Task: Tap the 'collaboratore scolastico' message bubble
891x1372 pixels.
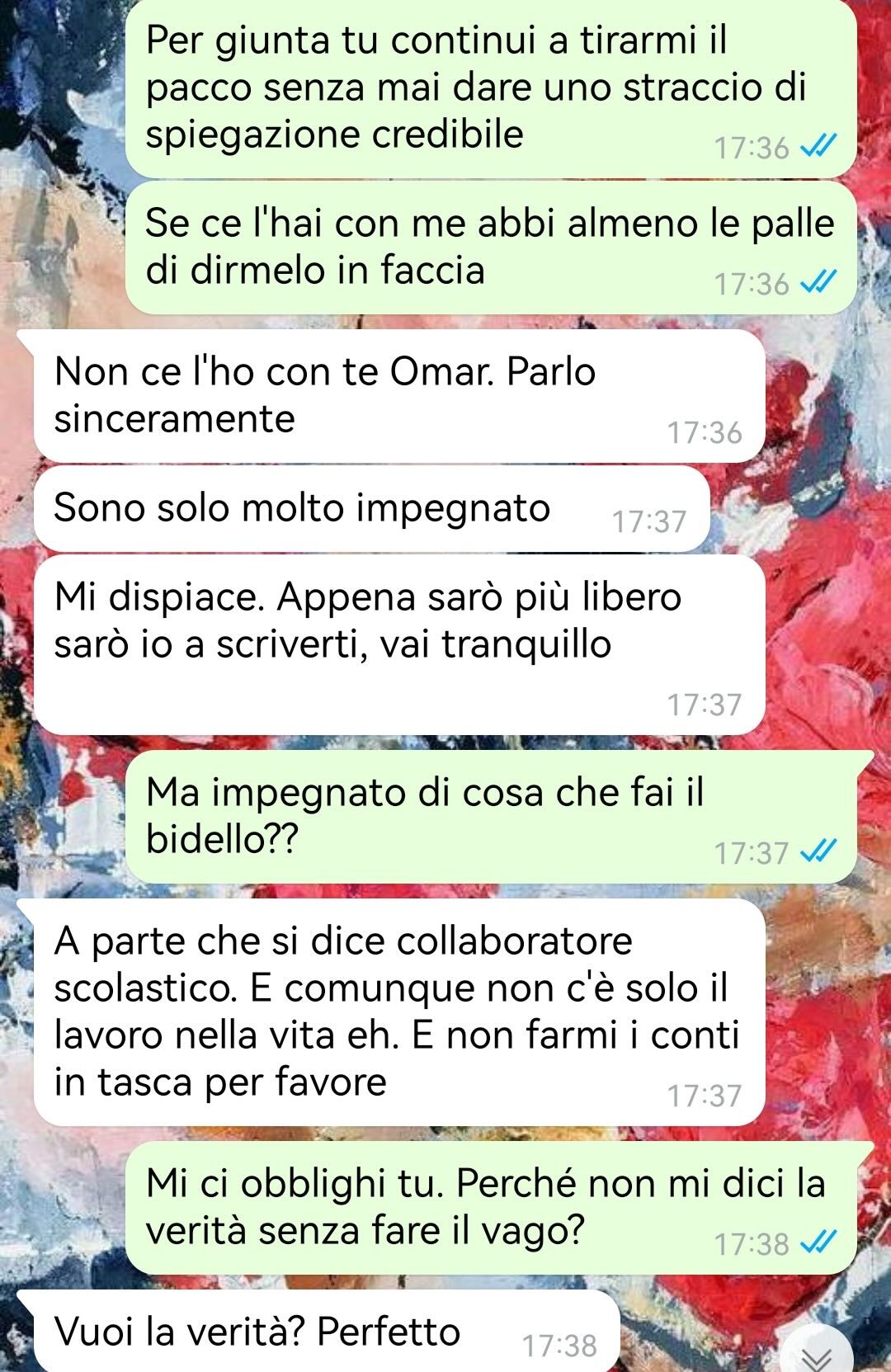Action: 399,1012
